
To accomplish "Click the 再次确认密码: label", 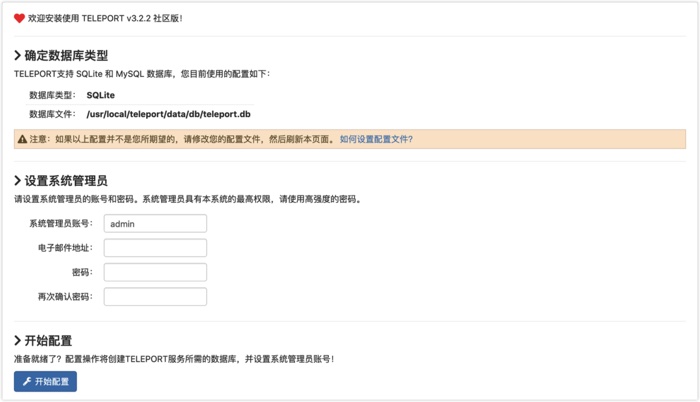I will click(66, 297).
